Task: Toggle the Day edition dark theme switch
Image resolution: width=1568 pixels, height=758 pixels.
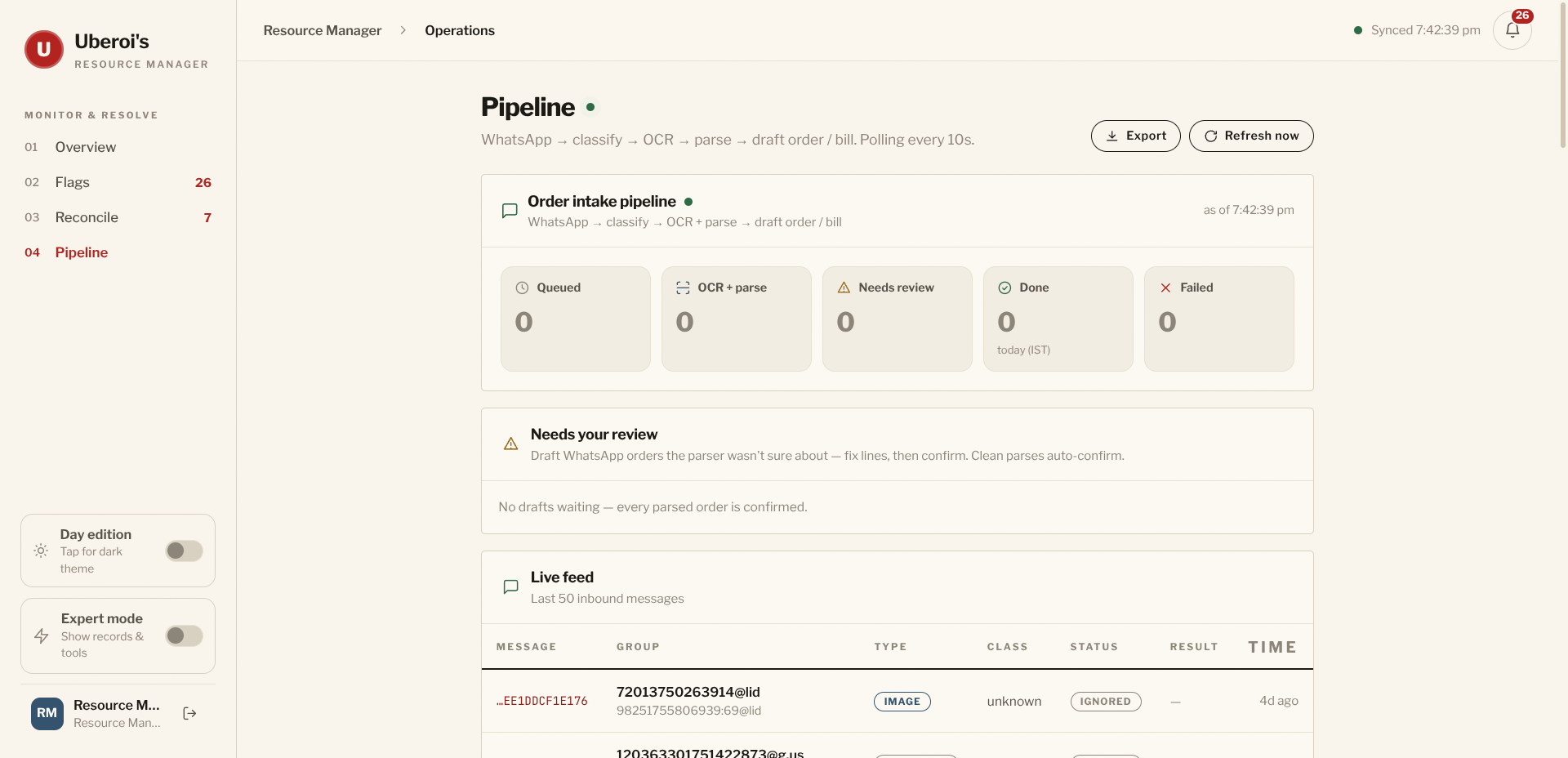Action: tap(184, 551)
